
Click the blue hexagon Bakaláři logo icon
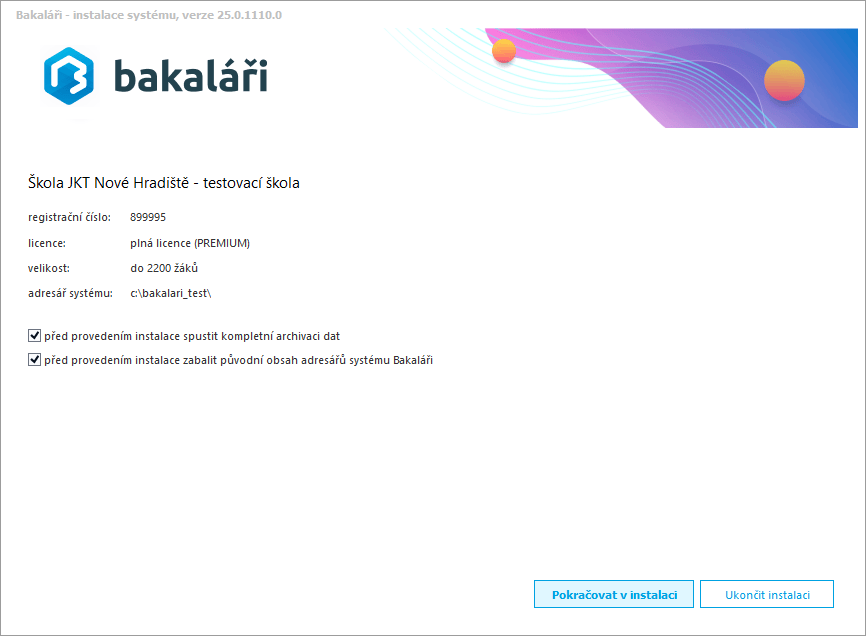coord(69,77)
